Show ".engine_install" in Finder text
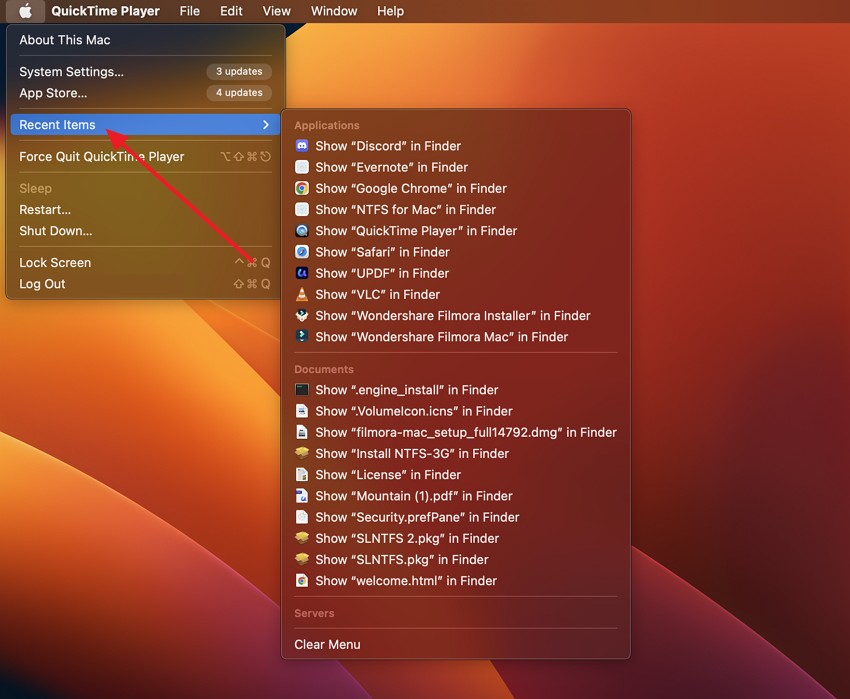The image size is (850, 699). tap(407, 389)
